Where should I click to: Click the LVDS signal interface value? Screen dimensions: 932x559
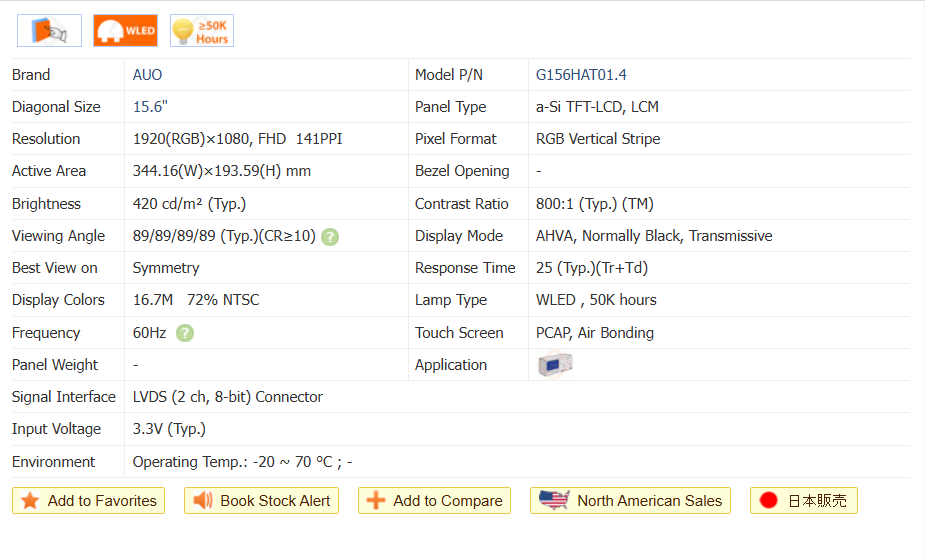click(x=227, y=397)
